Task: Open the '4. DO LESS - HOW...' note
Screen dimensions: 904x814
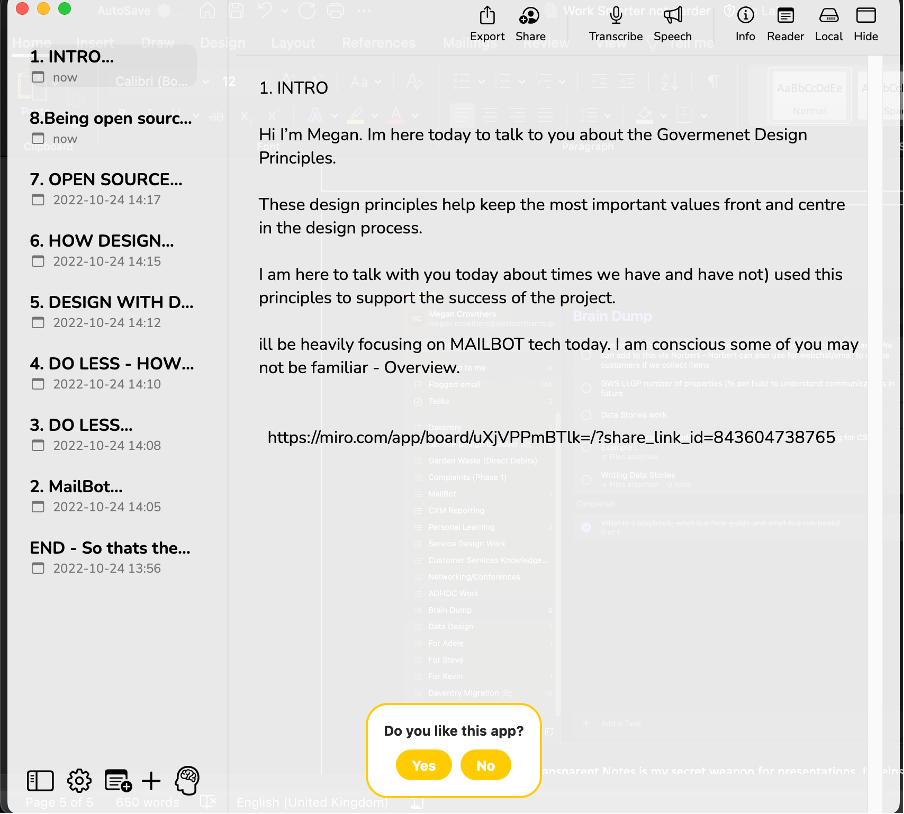Action: click(x=111, y=372)
